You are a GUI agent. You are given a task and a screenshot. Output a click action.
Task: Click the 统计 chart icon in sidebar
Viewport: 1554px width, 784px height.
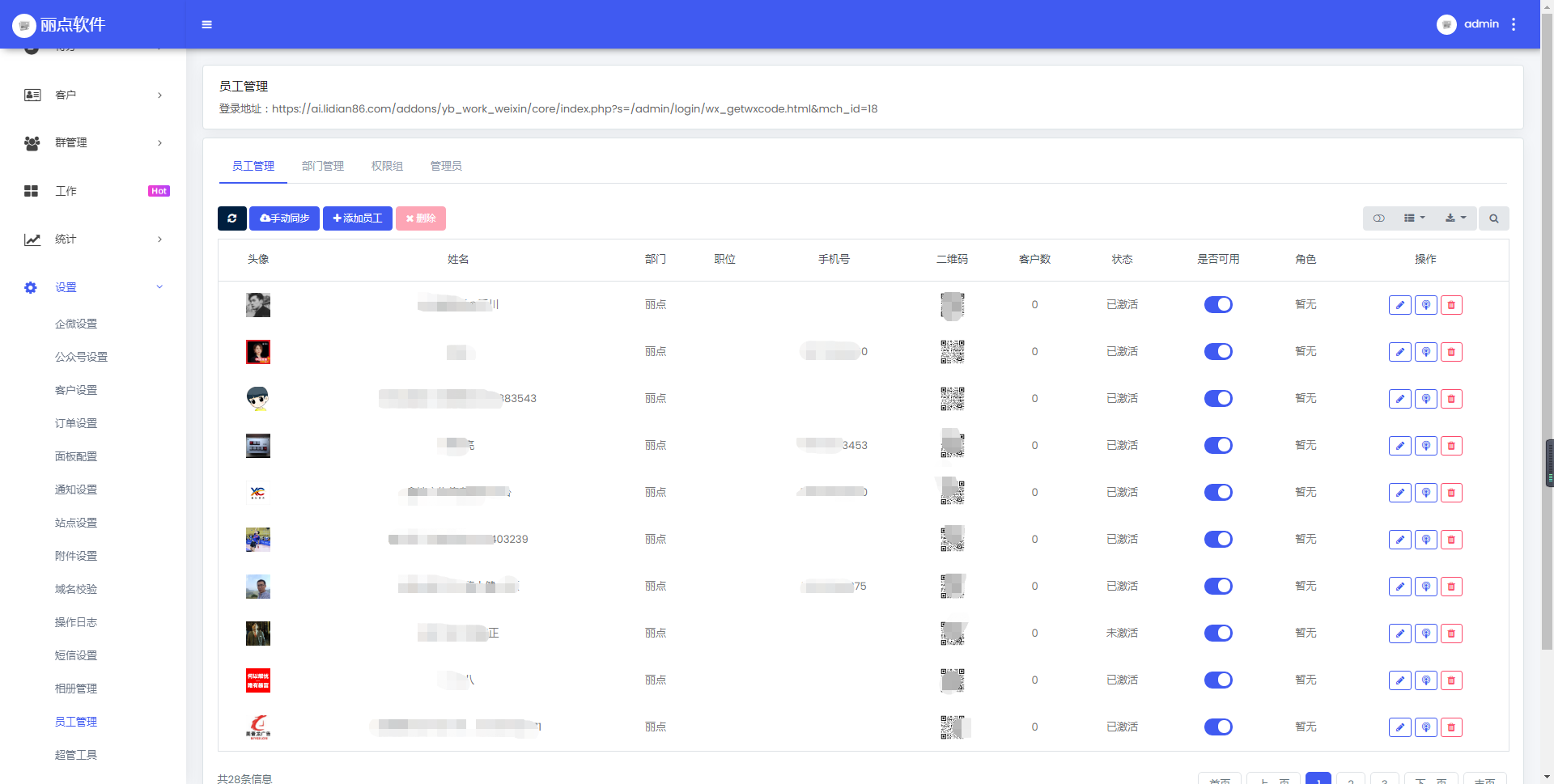pos(32,239)
